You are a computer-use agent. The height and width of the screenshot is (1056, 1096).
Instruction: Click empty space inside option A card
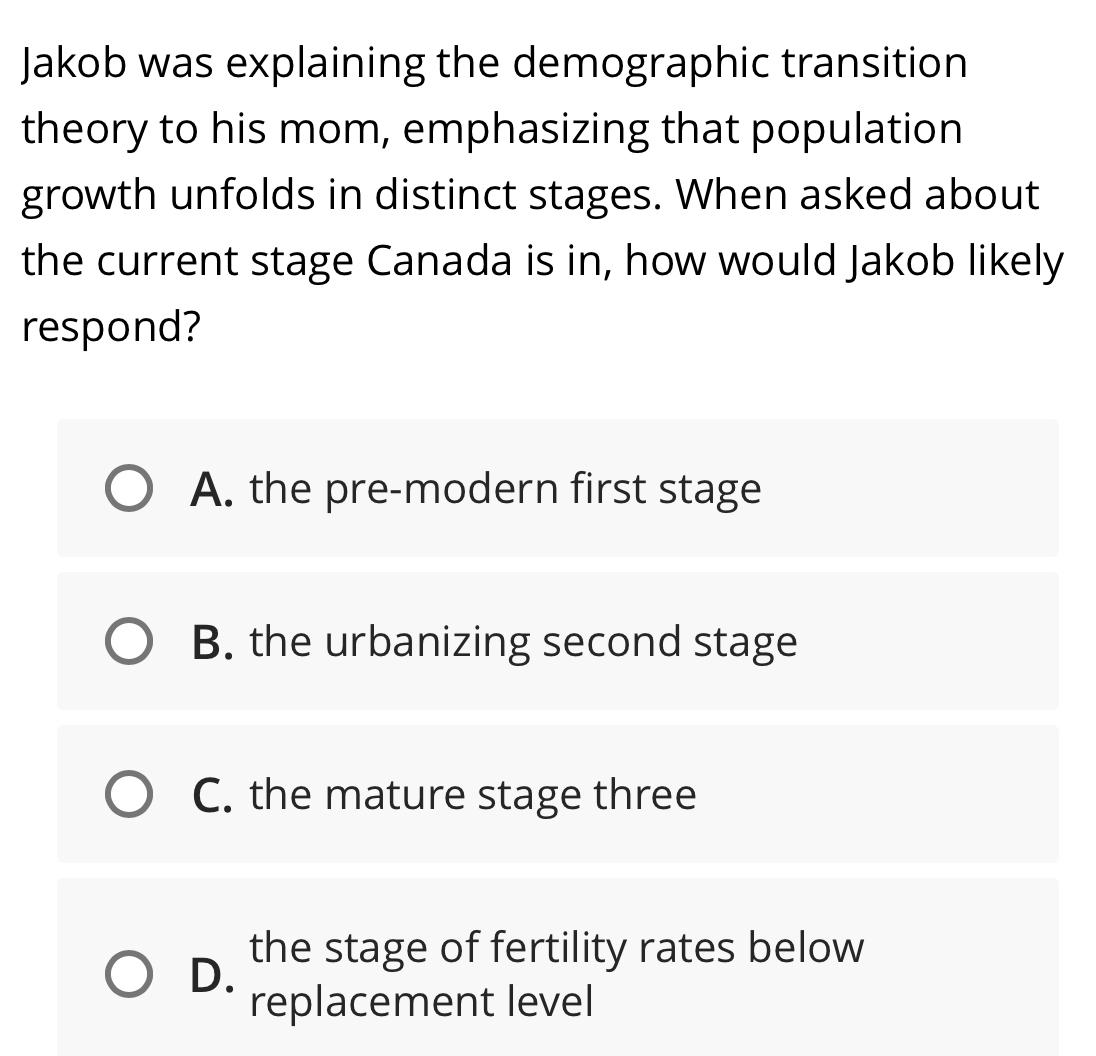point(909,489)
